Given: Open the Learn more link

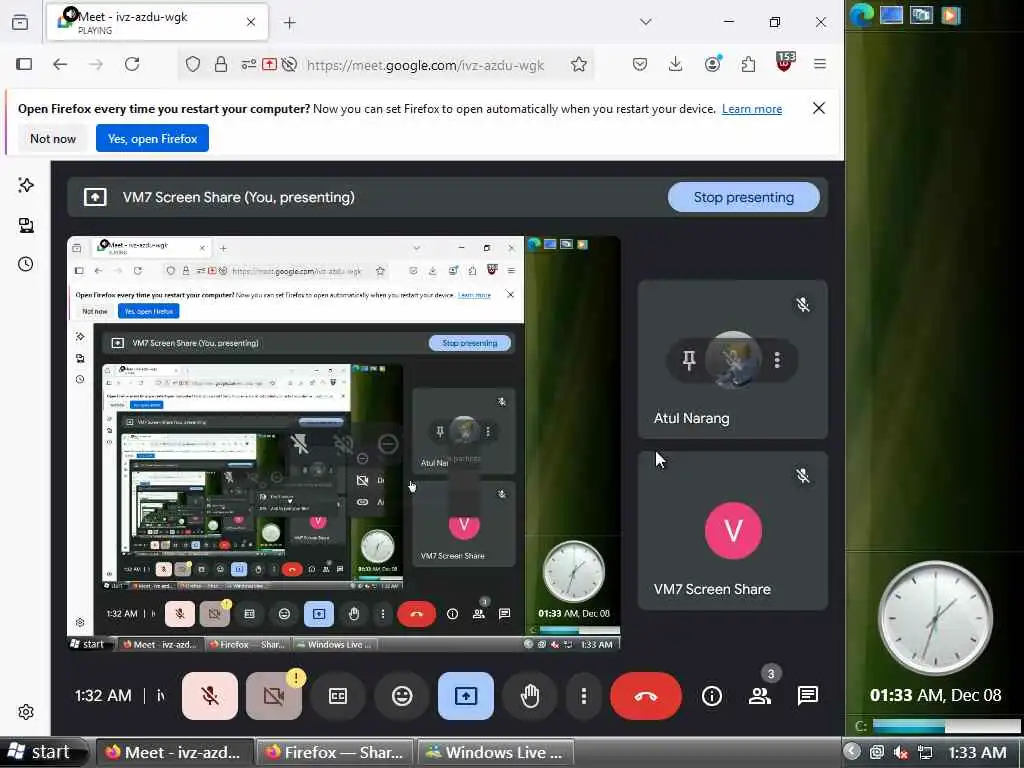Looking at the screenshot, I should coord(752,109).
